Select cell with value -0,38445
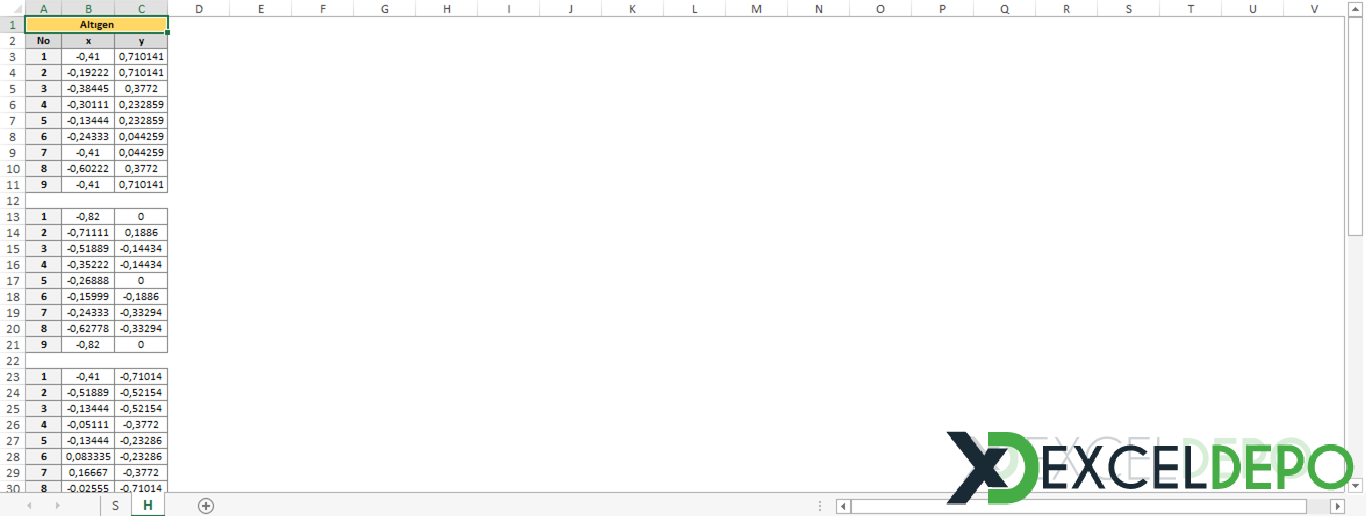The height and width of the screenshot is (516, 1366). point(88,88)
